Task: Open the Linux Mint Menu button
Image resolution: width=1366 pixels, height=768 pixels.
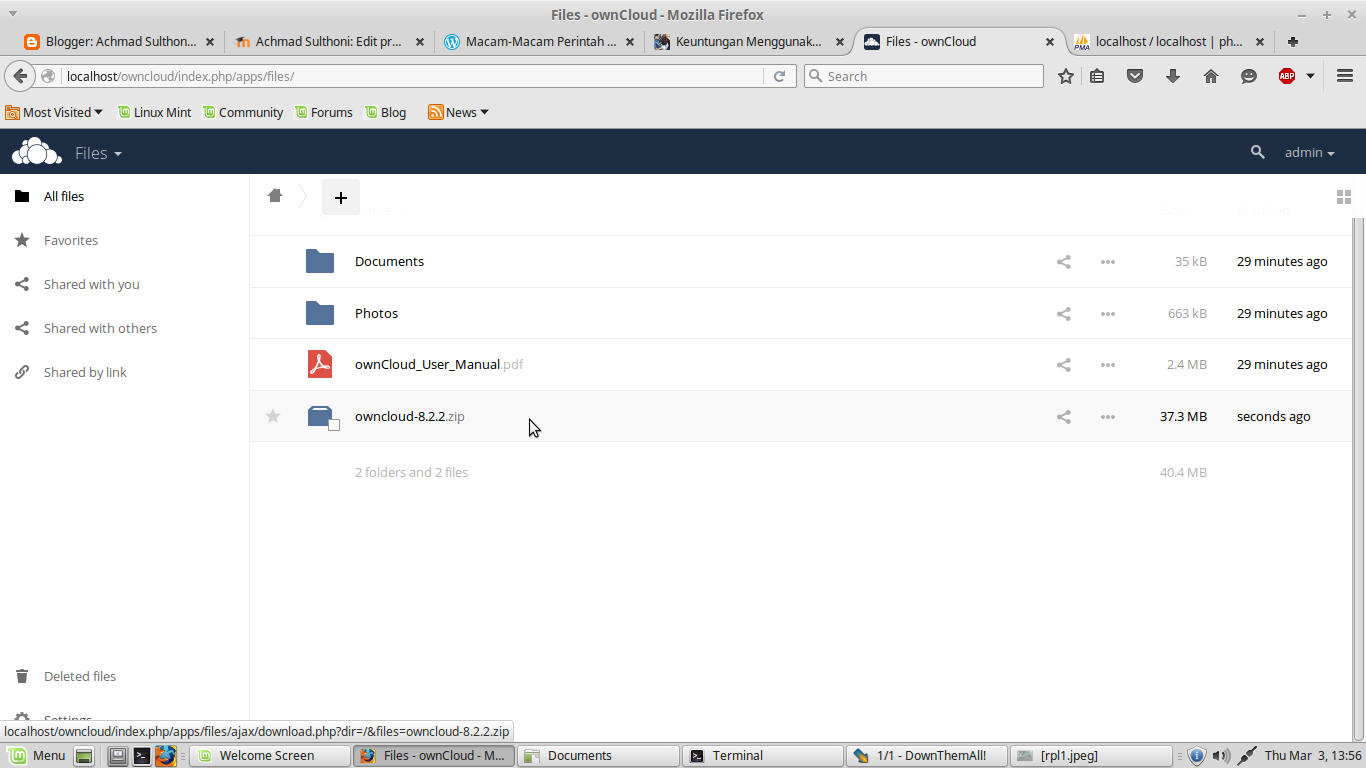Action: click(37, 756)
